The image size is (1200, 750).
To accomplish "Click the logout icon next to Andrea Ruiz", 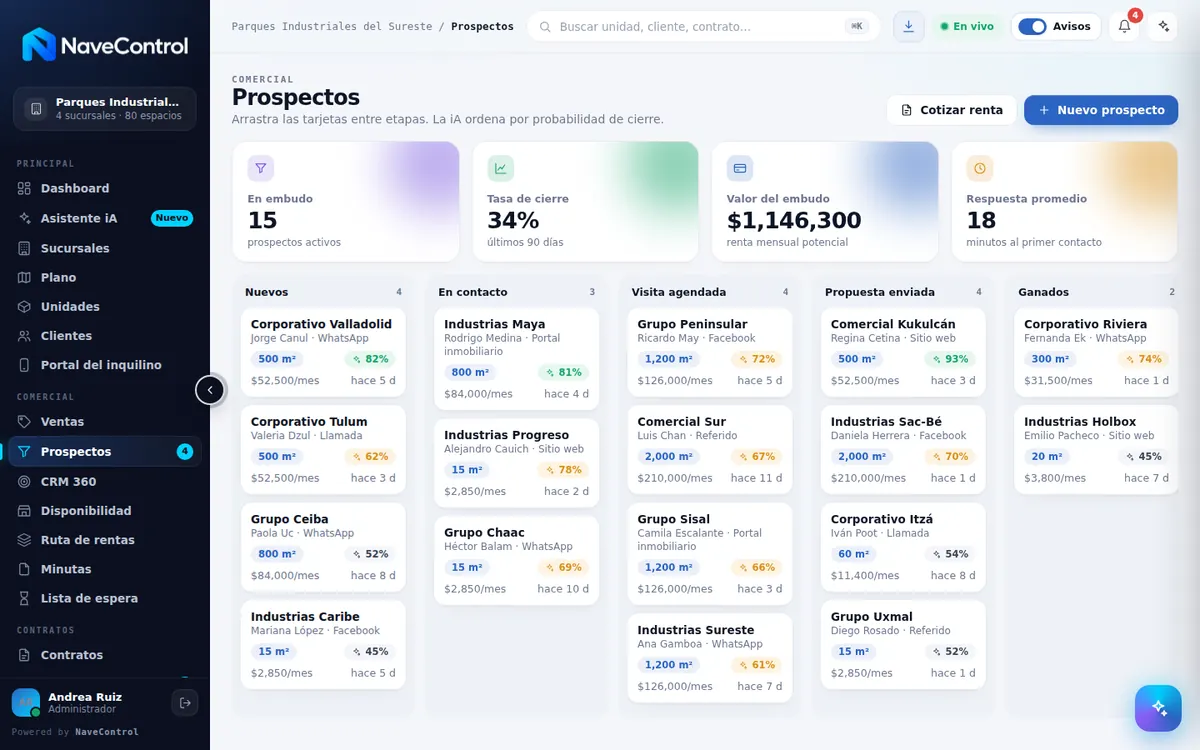I will tap(185, 703).
